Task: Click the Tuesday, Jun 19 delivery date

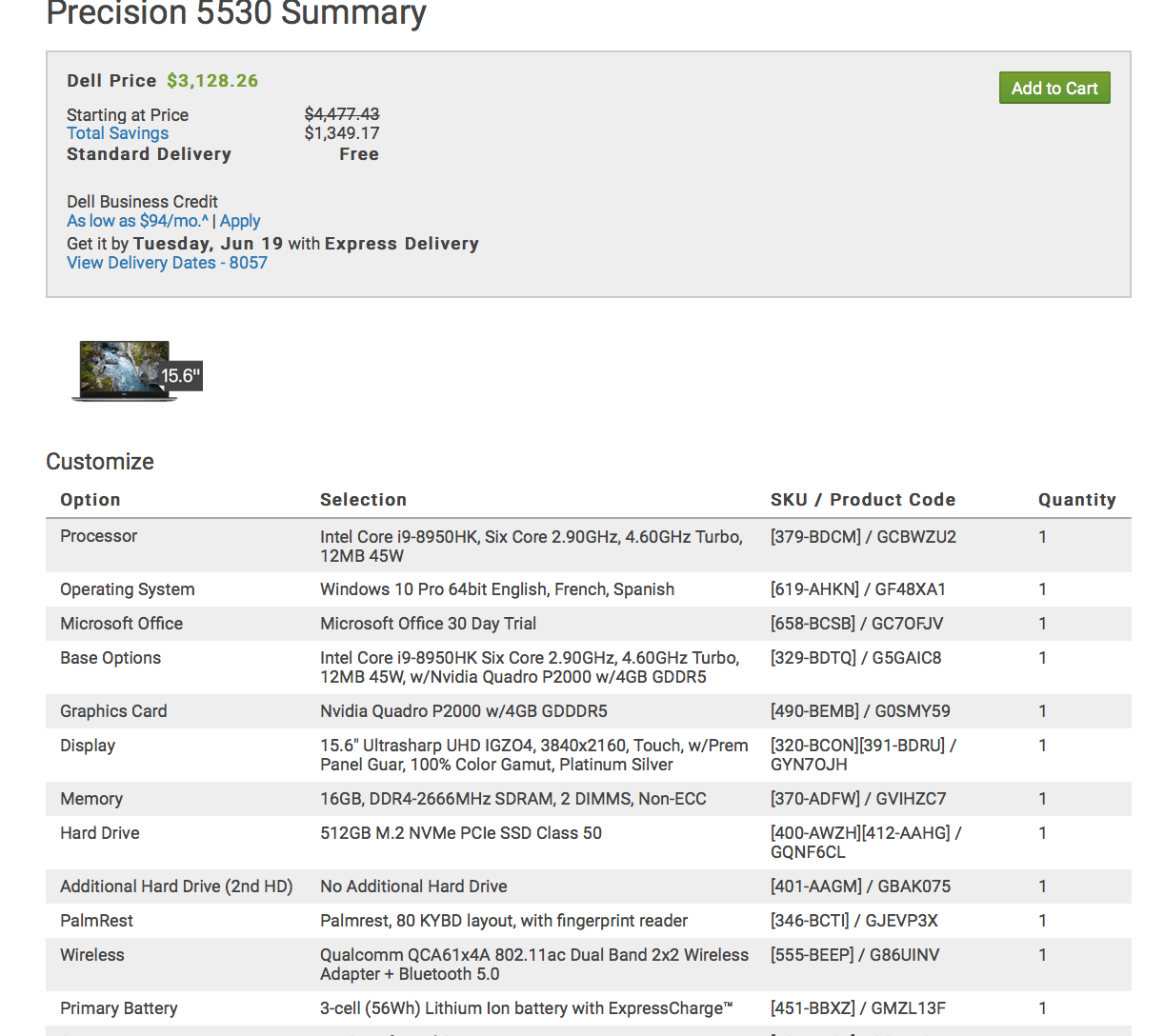Action: click(x=209, y=244)
